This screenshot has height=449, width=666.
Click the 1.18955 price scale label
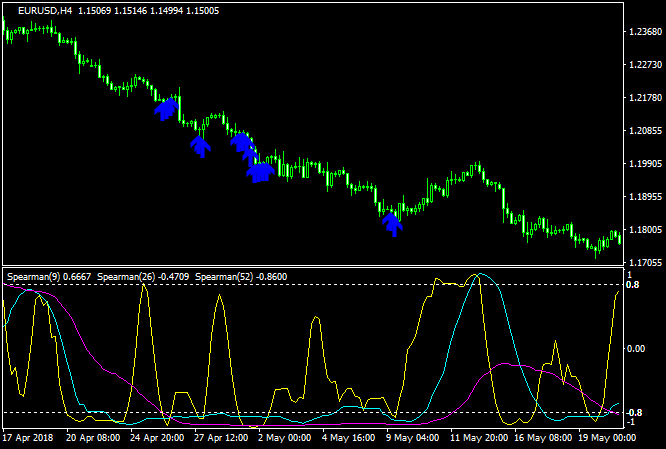click(x=644, y=197)
